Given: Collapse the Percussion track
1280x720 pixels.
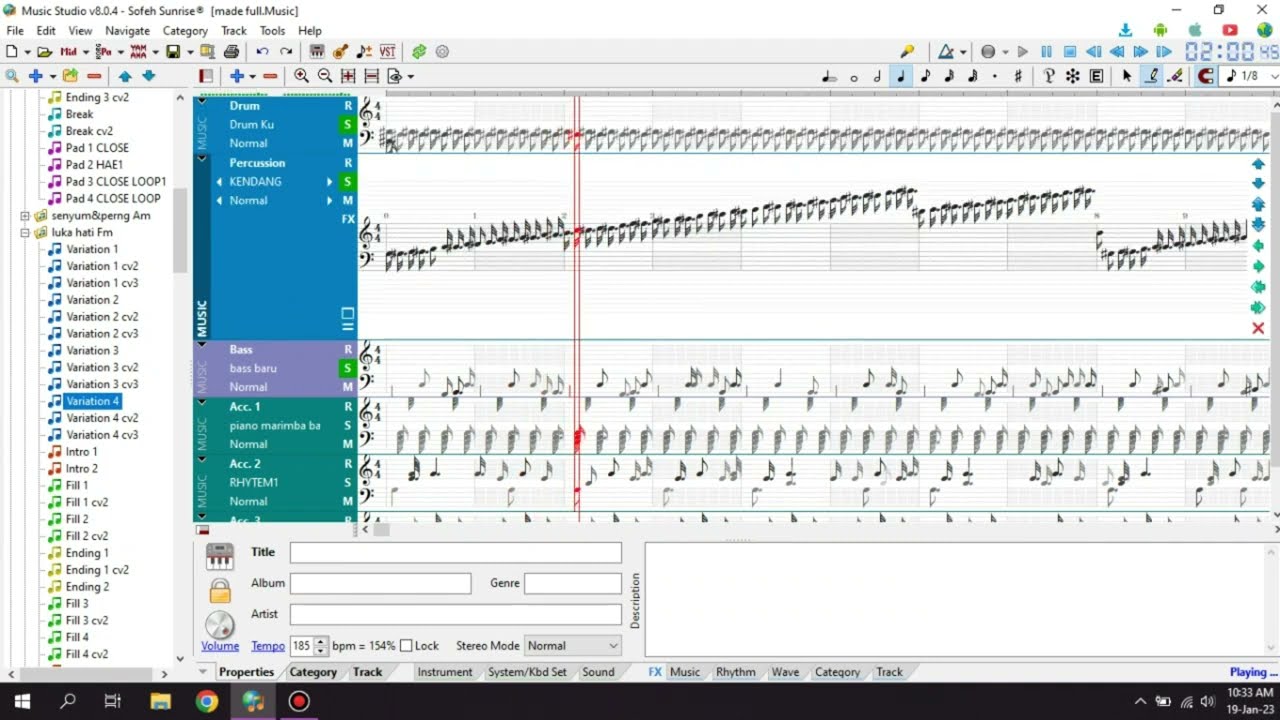Looking at the screenshot, I should tap(202, 159).
